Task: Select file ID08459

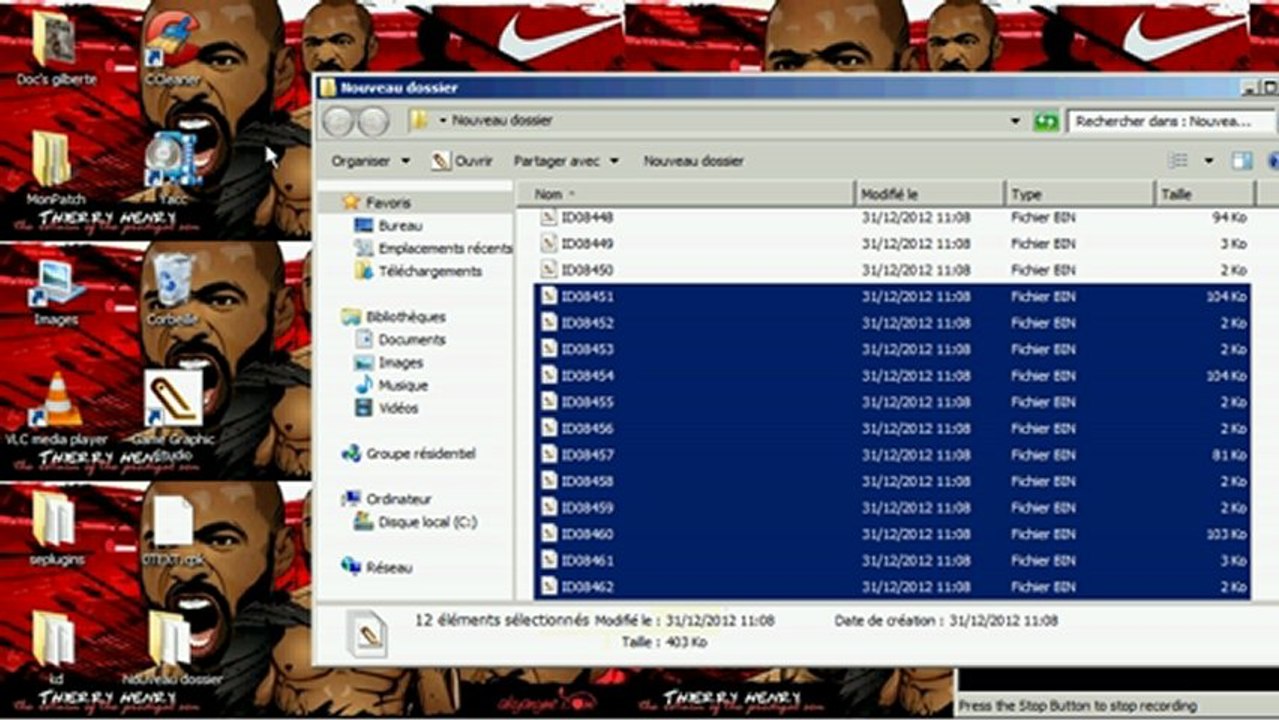Action: click(892, 507)
